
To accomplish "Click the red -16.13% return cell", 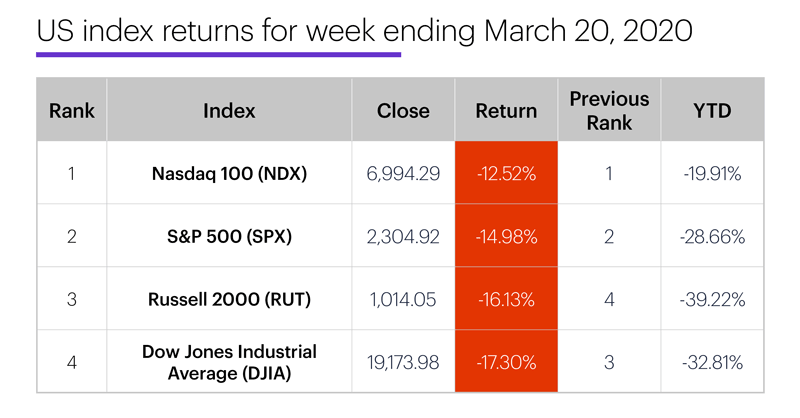I will [x=508, y=299].
